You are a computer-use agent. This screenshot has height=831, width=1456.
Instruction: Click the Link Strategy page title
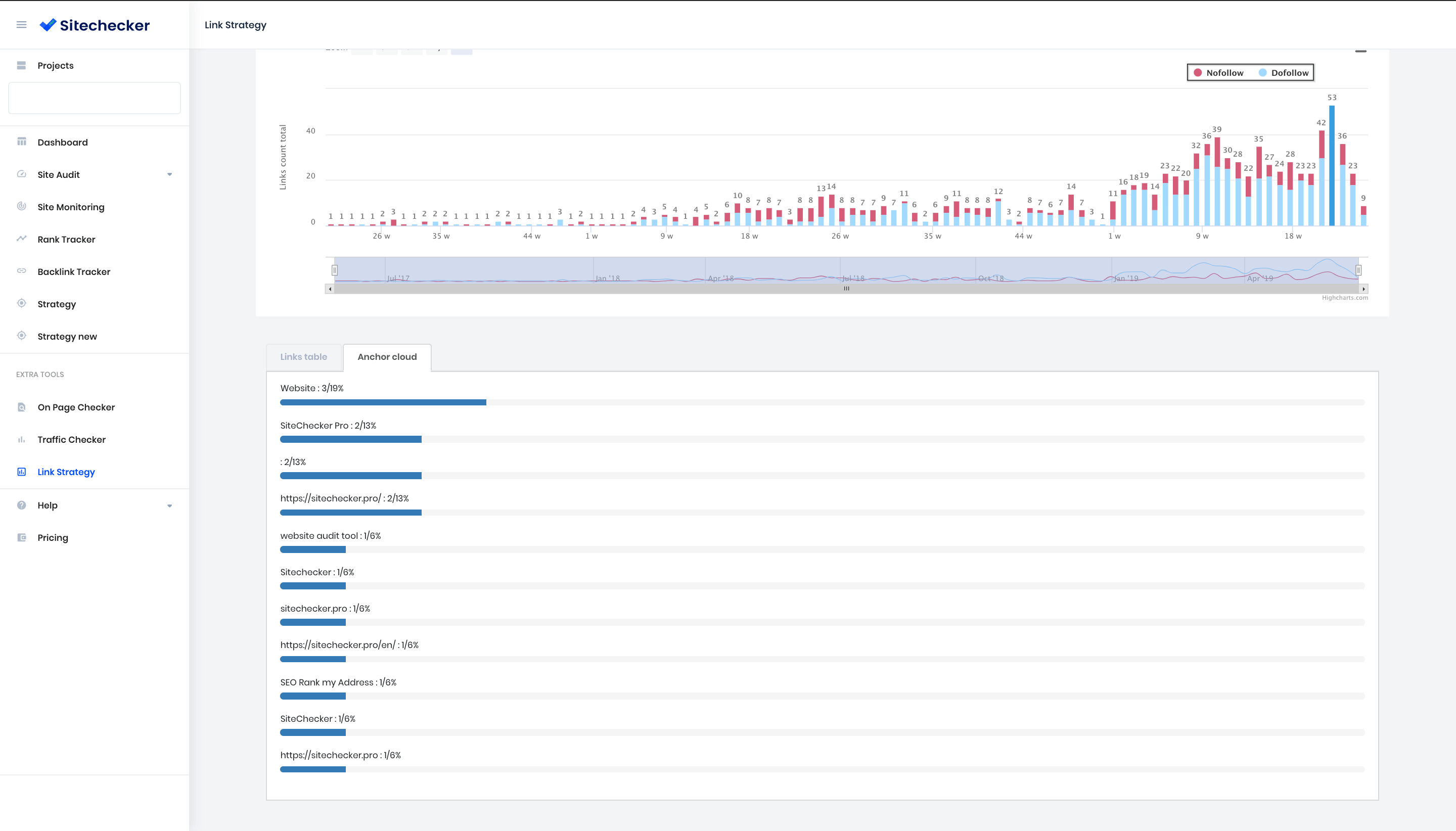click(x=236, y=25)
